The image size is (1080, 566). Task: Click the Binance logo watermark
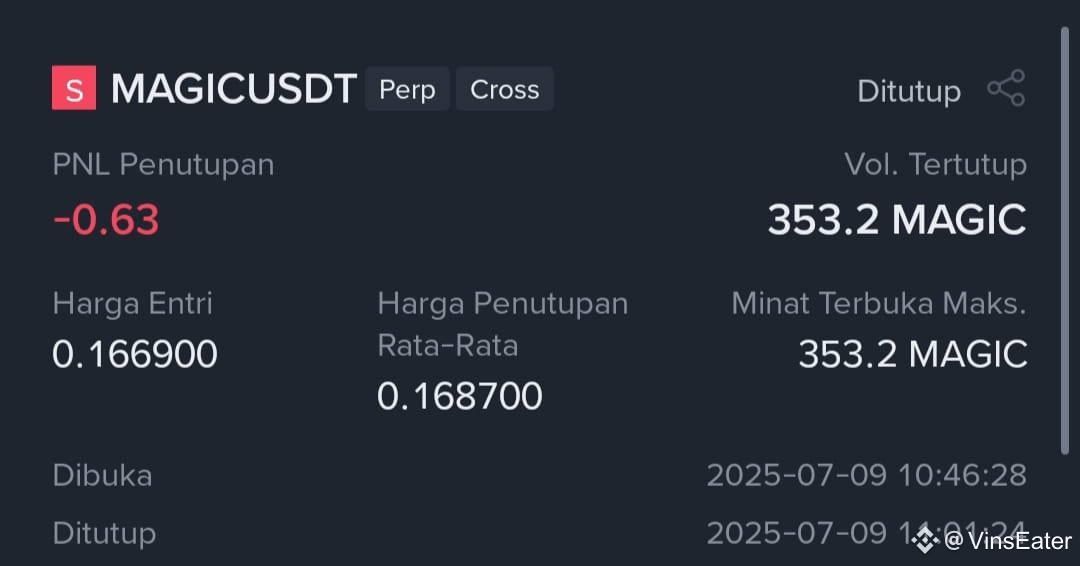pyautogui.click(x=925, y=540)
